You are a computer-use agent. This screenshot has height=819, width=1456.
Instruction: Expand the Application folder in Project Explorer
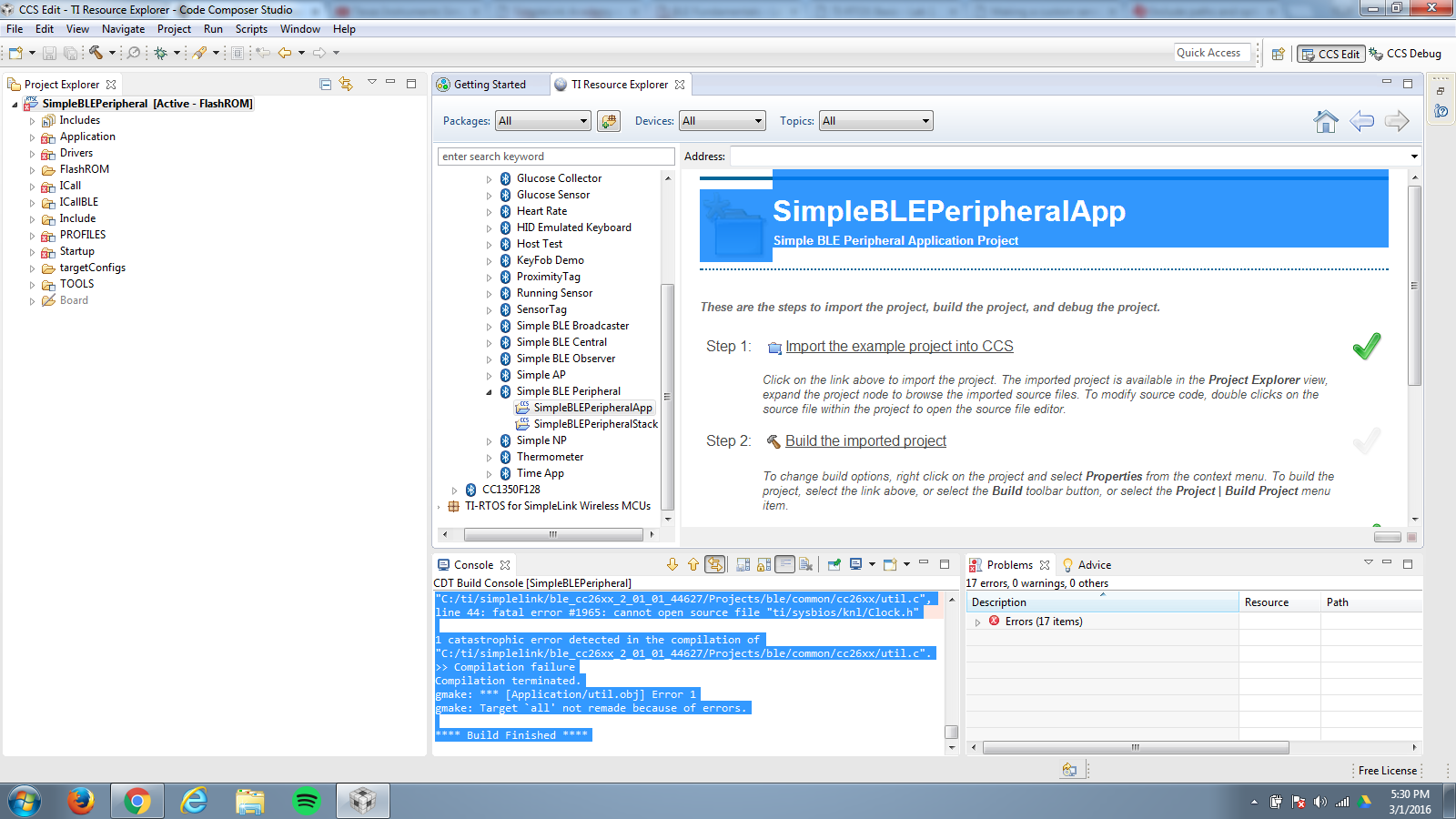coord(32,137)
